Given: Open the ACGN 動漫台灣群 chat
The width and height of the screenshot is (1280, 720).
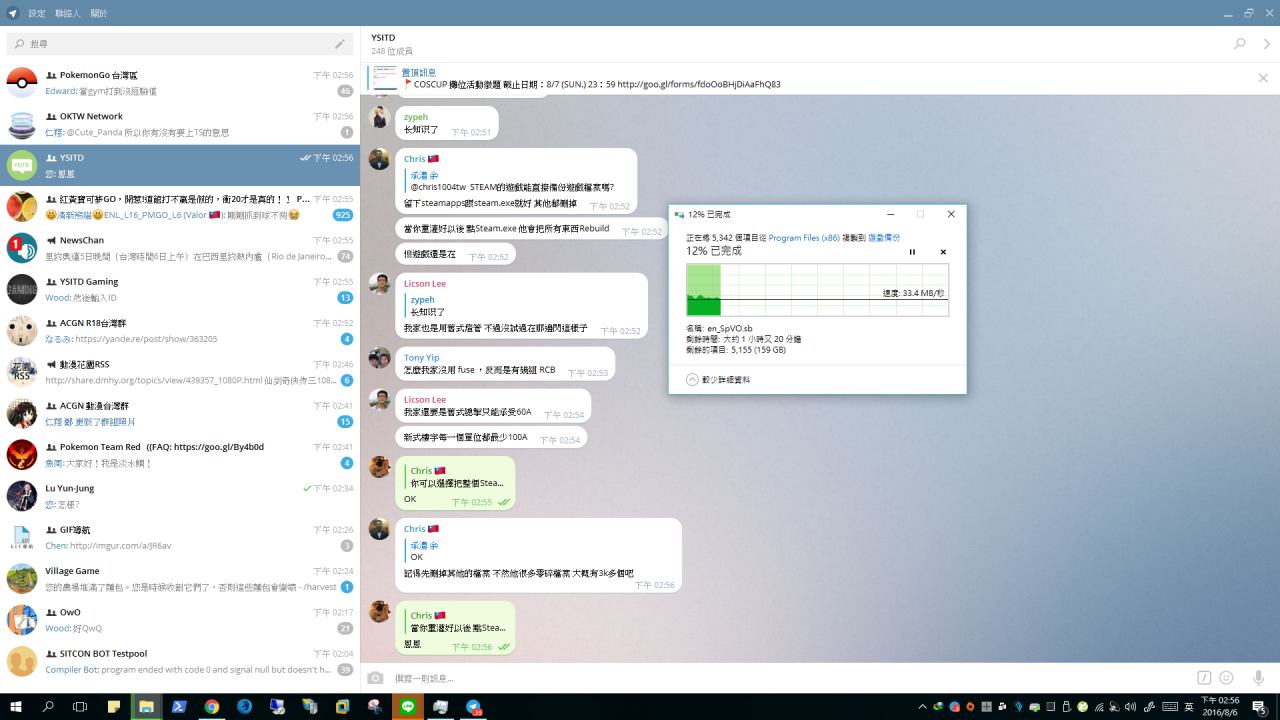Looking at the screenshot, I should pos(180,414).
